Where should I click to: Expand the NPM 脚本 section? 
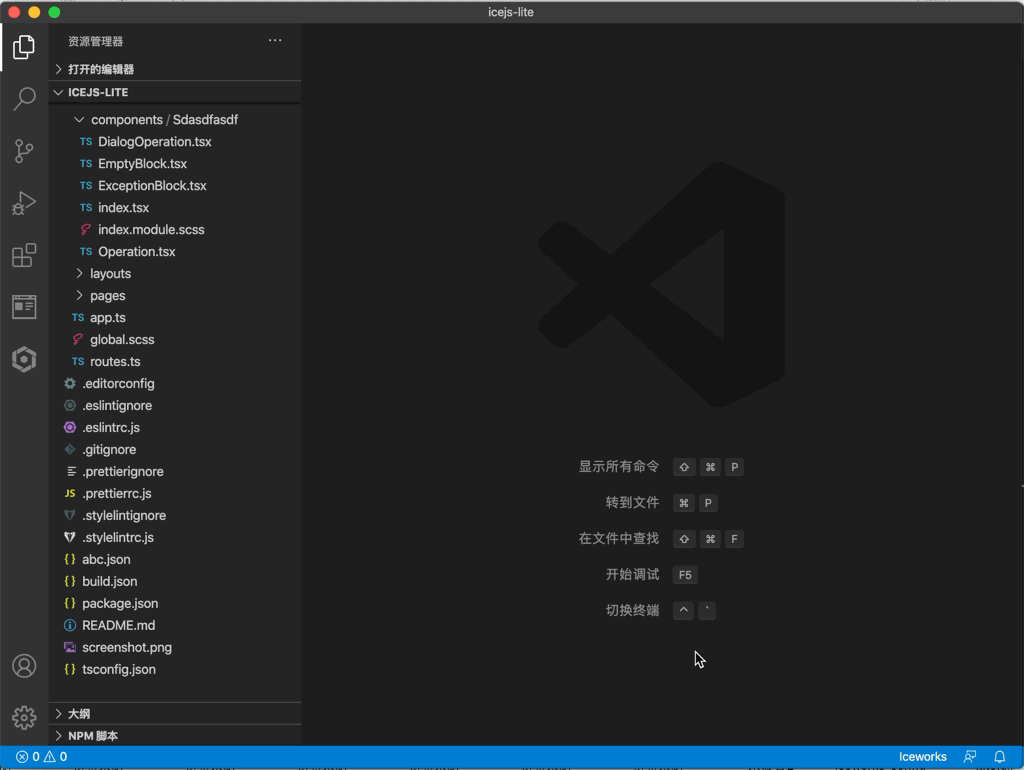[x=92, y=735]
